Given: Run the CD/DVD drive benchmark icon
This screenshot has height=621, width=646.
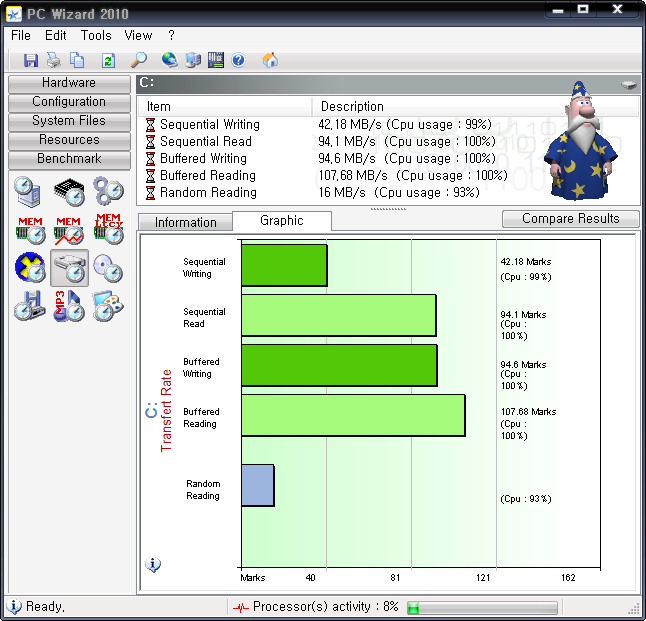Looking at the screenshot, I should click(108, 268).
